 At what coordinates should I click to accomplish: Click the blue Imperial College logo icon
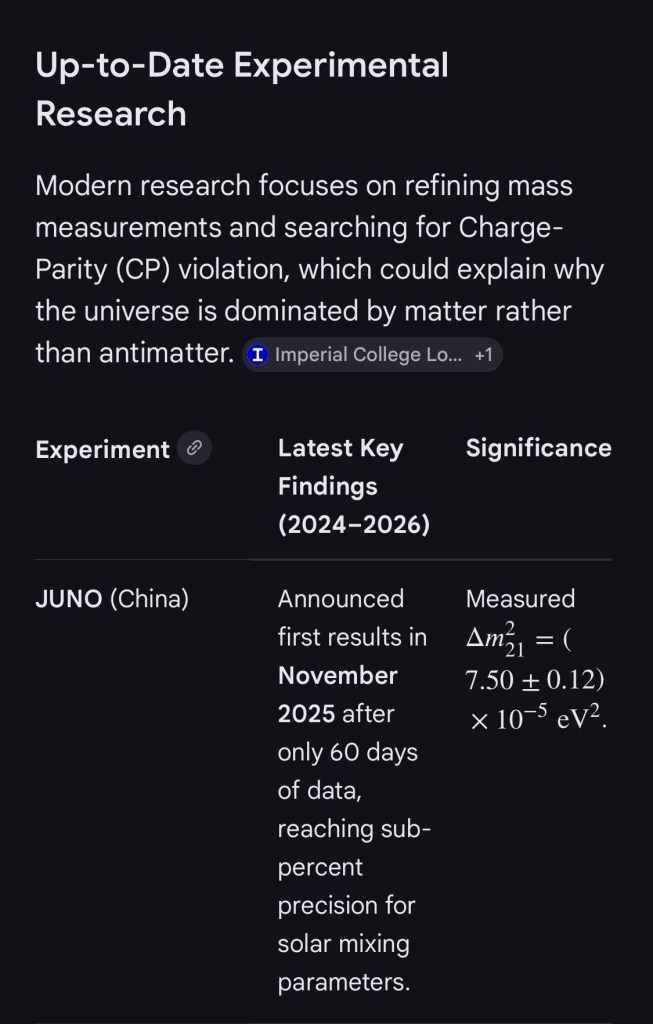[258, 355]
